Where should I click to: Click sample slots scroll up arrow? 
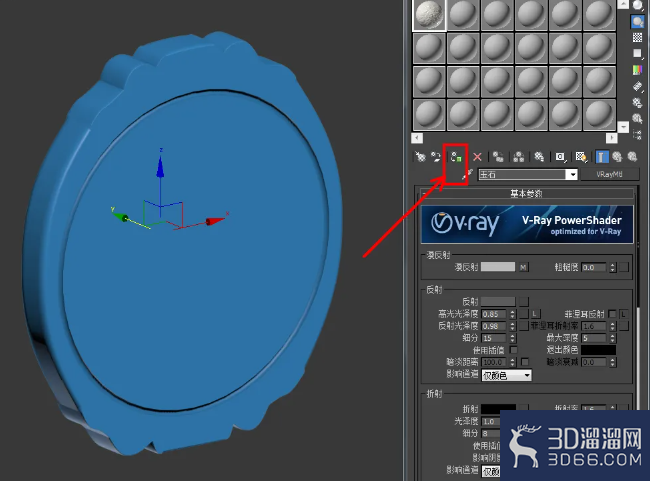click(x=623, y=4)
